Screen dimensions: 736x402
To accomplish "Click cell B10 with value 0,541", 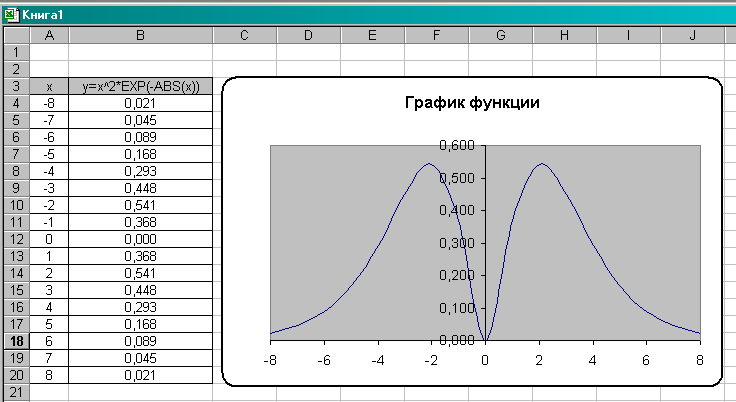I will (x=140, y=205).
